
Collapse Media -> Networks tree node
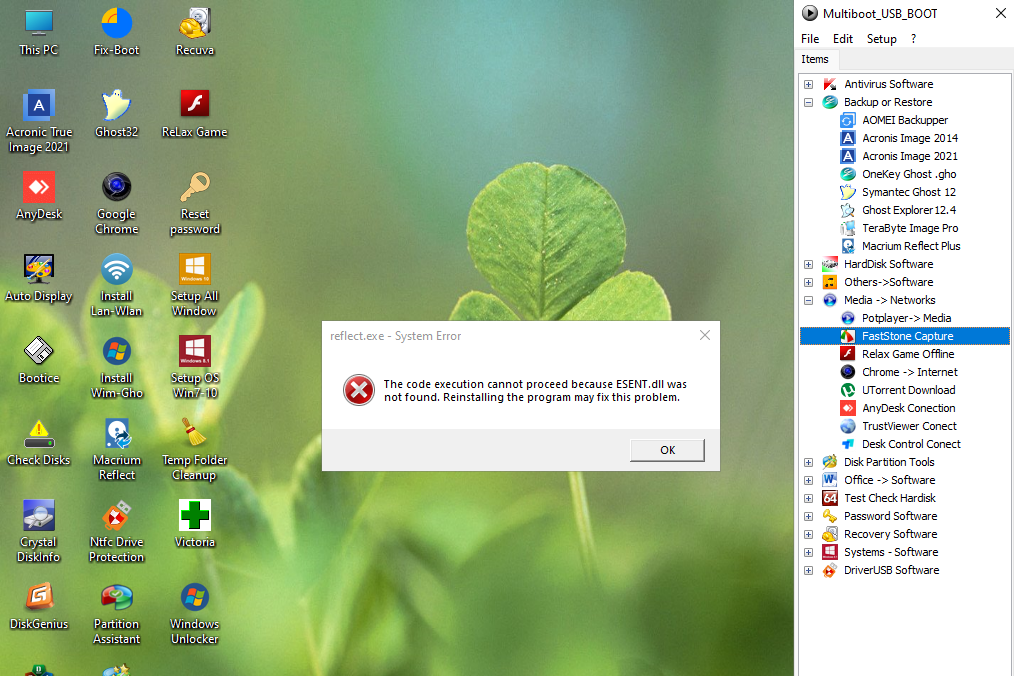tap(808, 300)
